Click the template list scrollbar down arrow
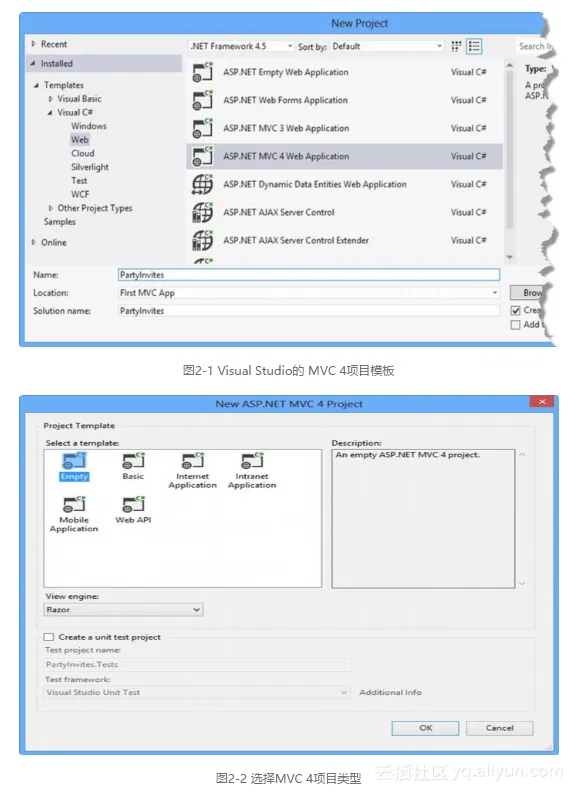 [x=509, y=258]
